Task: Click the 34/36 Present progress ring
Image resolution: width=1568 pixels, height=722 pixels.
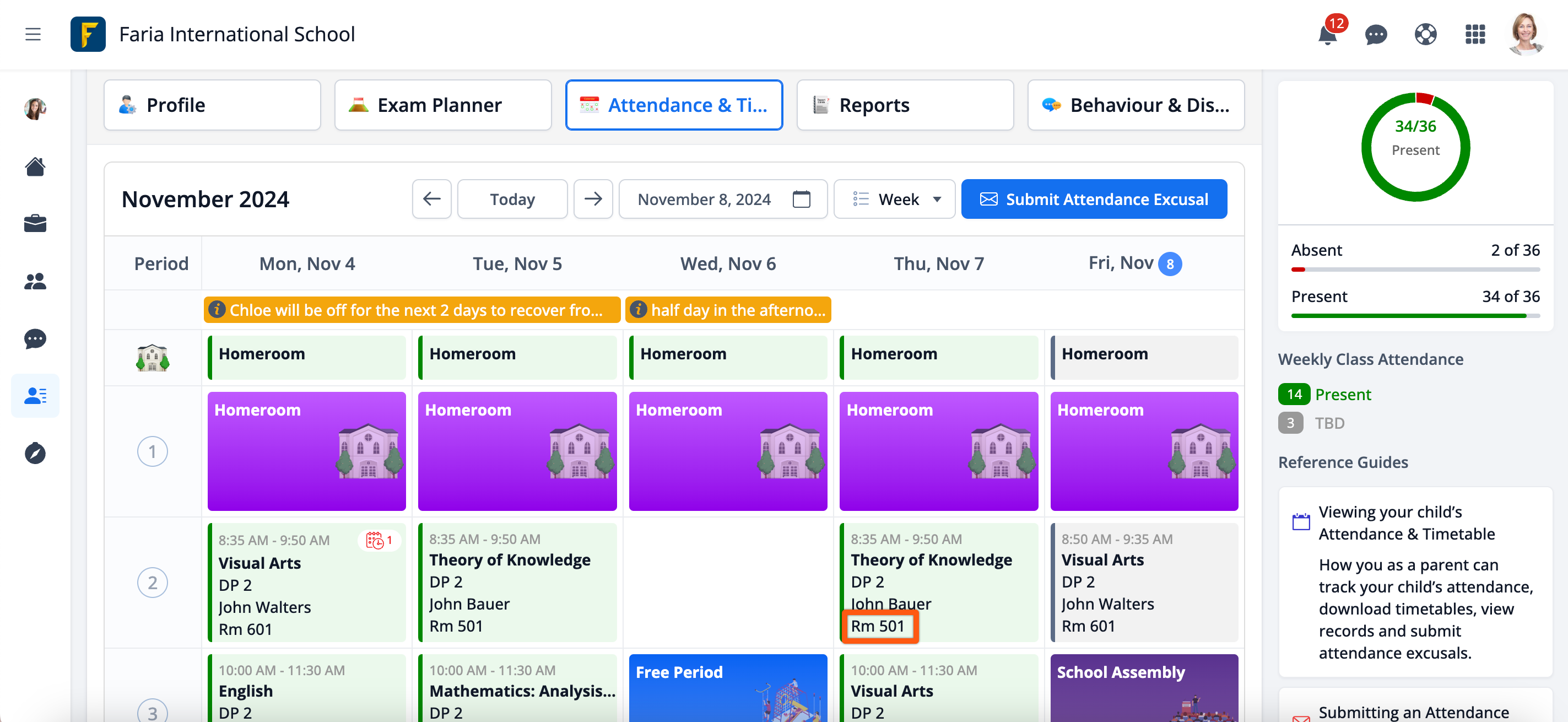Action: 1415,148
